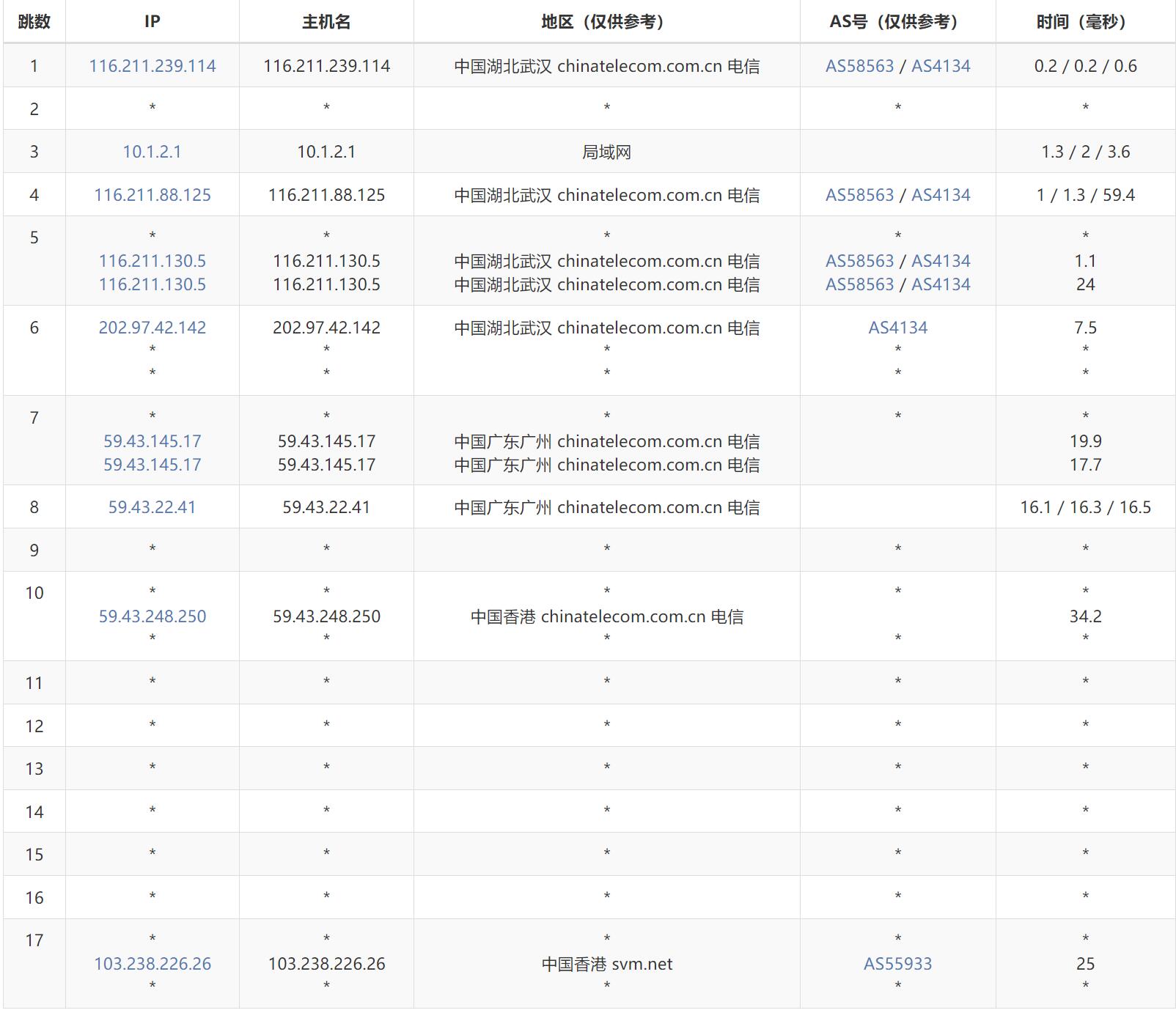Viewport: 1176px width, 1010px height.
Task: Select the time value 1.3 / 2 / 3.6
Action: click(1085, 152)
